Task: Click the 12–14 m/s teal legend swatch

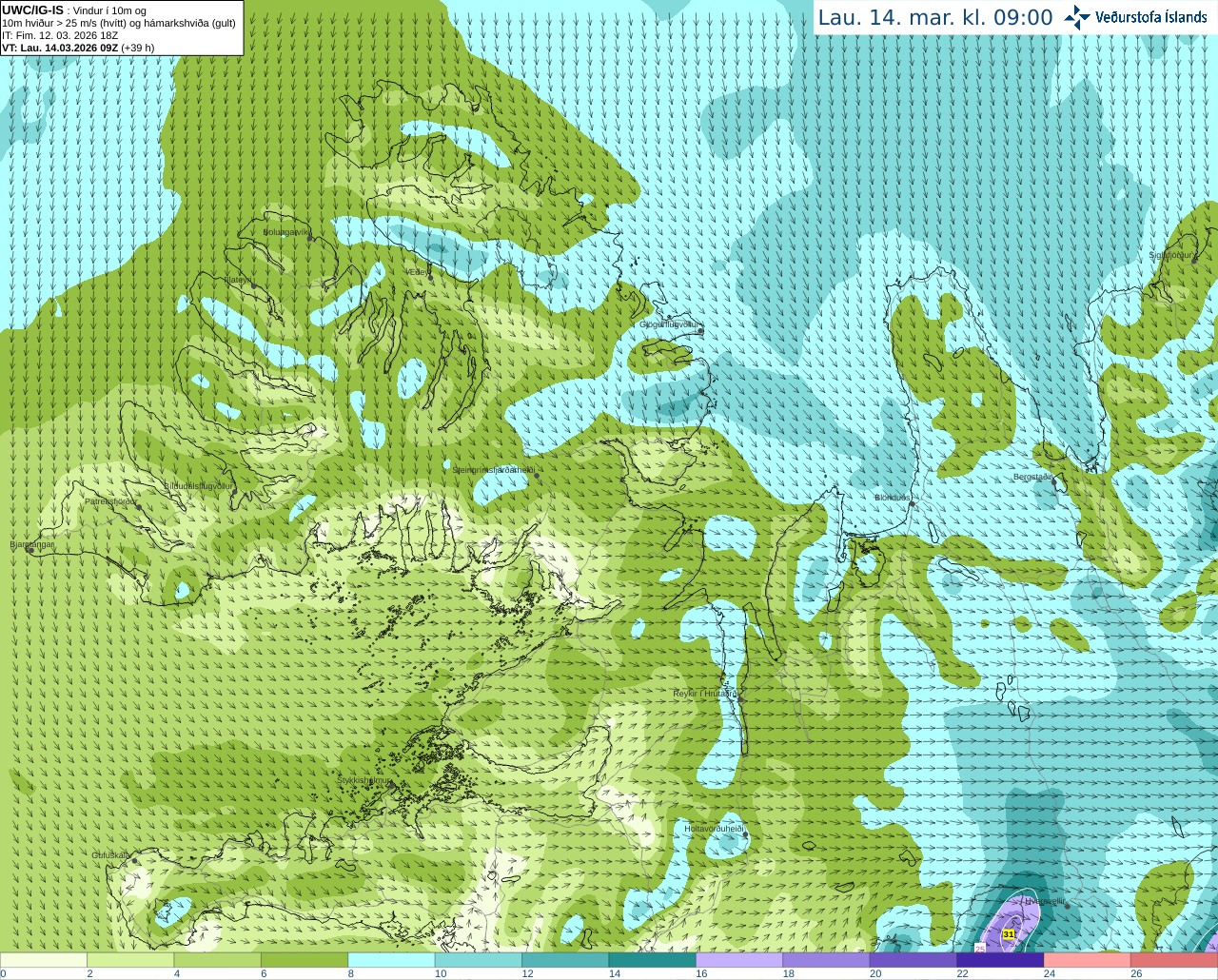Action: click(565, 960)
